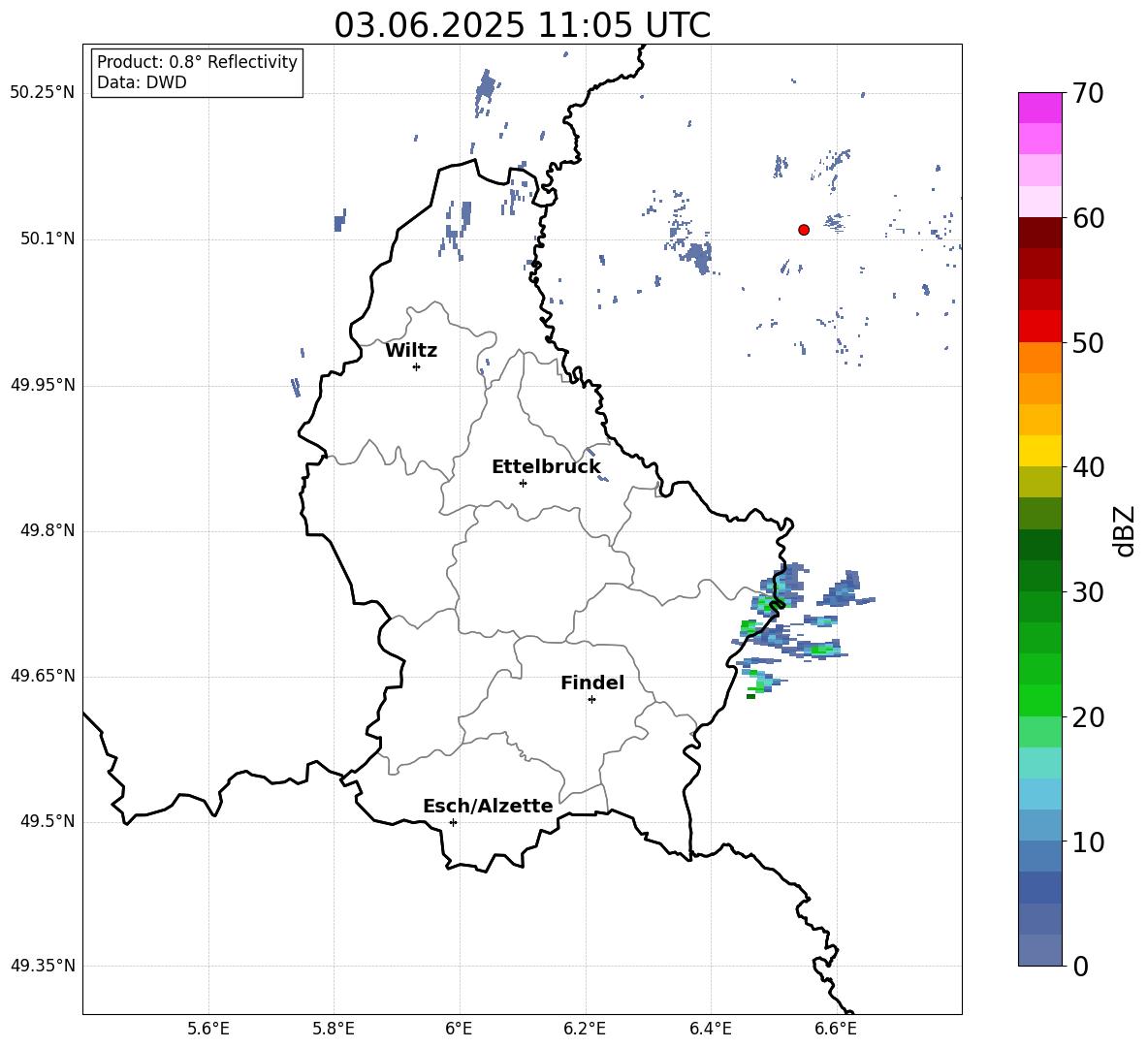1148x1048 pixels.
Task: Click the 0 tick on colorbar
Action: pos(1080,966)
